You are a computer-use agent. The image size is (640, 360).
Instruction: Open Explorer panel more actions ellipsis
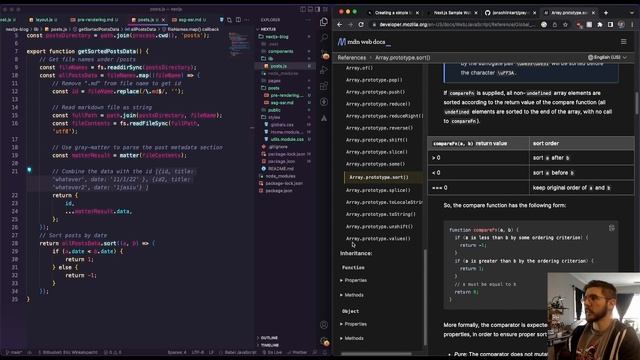[x=308, y=20]
